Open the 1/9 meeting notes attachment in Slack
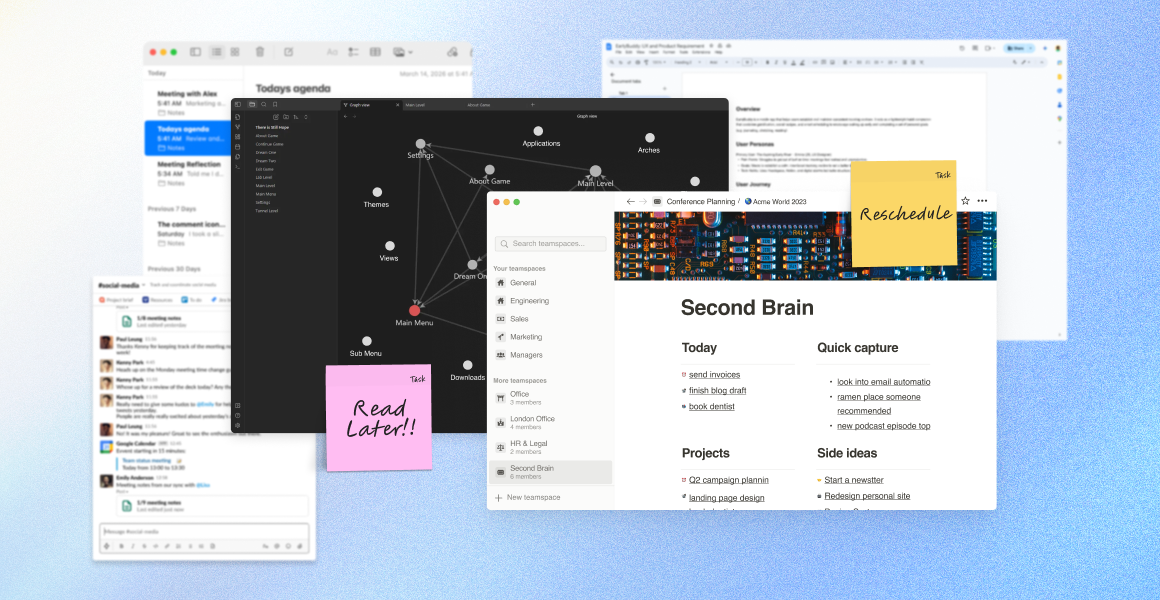The image size is (1160, 600). coord(212,505)
